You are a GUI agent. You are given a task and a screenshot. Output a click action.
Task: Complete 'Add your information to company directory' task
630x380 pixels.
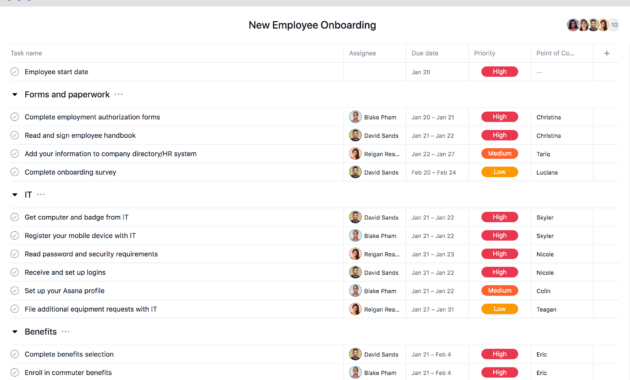click(x=14, y=154)
